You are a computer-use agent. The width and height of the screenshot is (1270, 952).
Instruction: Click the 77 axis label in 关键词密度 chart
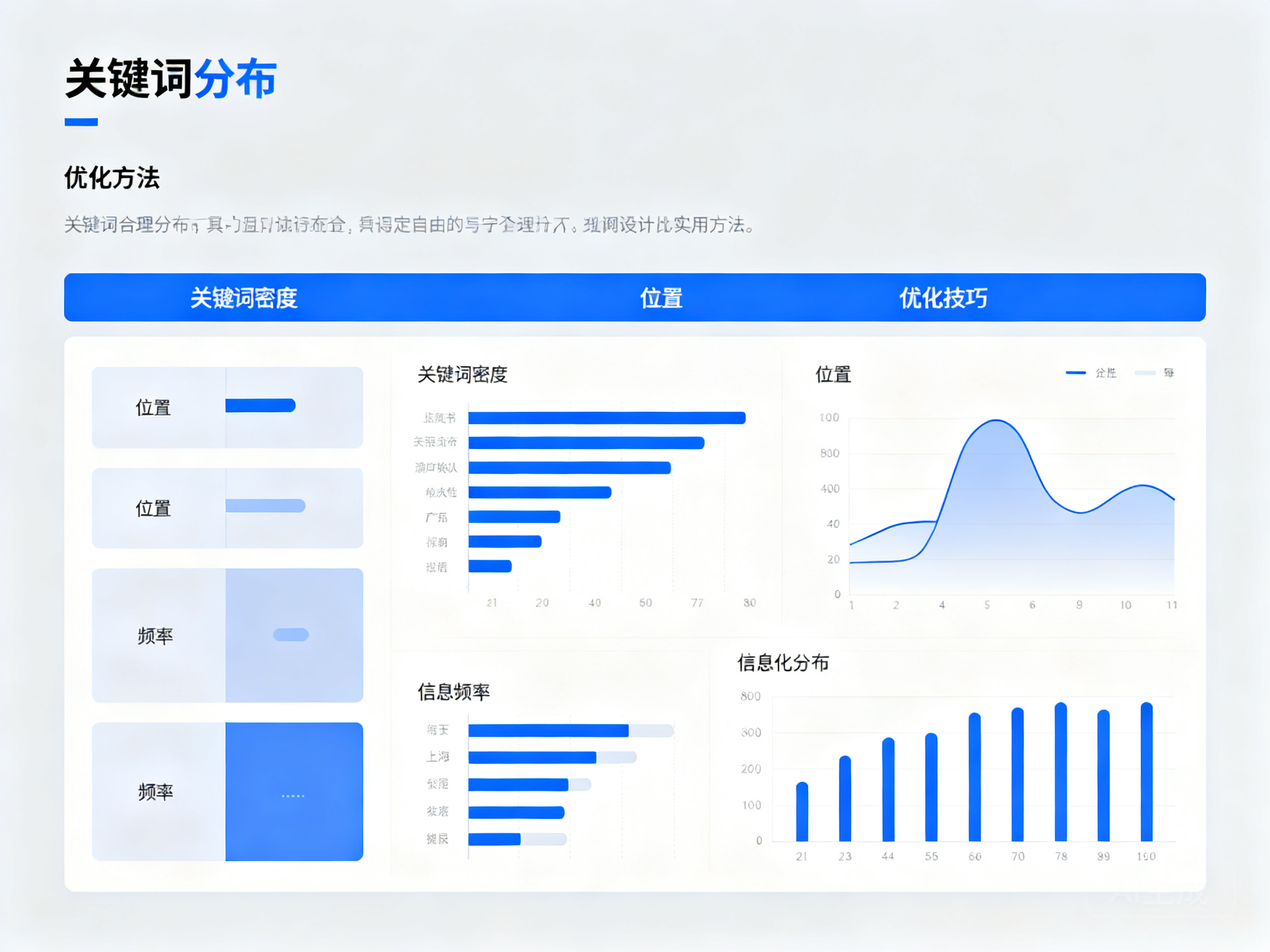coord(697,603)
